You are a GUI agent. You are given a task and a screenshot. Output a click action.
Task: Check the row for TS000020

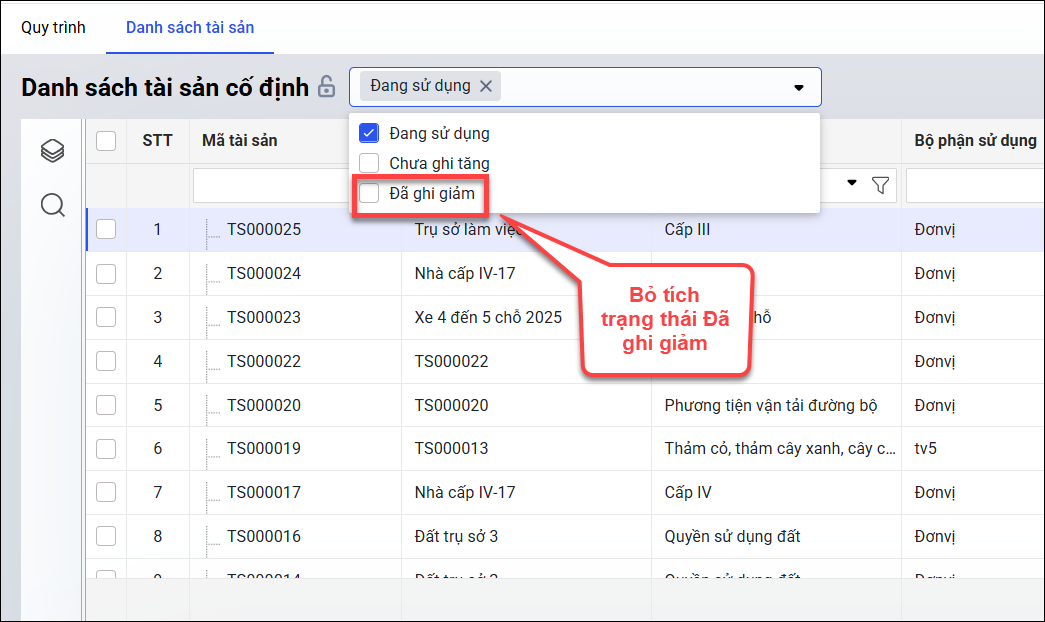[106, 405]
